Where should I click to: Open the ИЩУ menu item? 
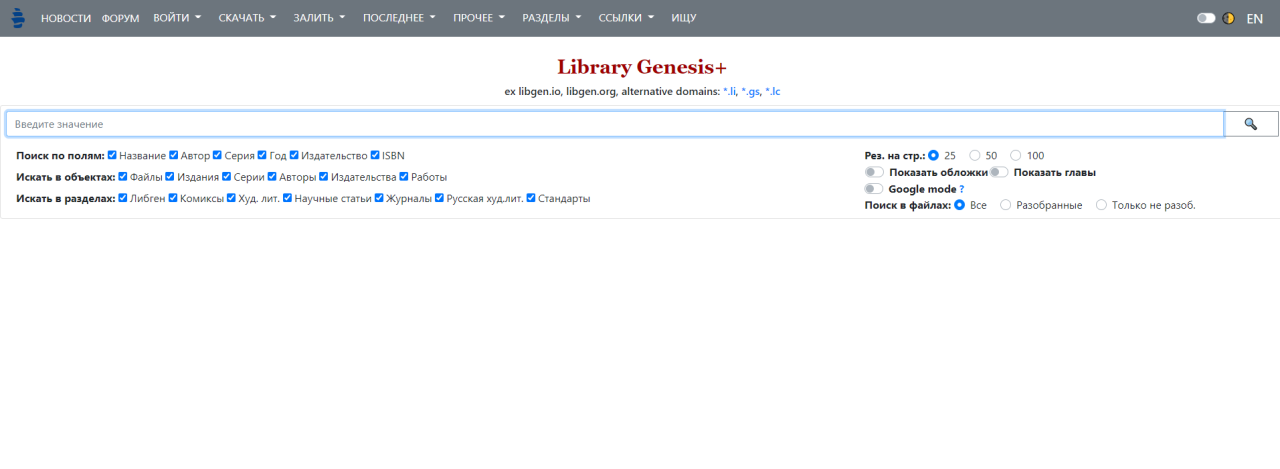click(684, 18)
